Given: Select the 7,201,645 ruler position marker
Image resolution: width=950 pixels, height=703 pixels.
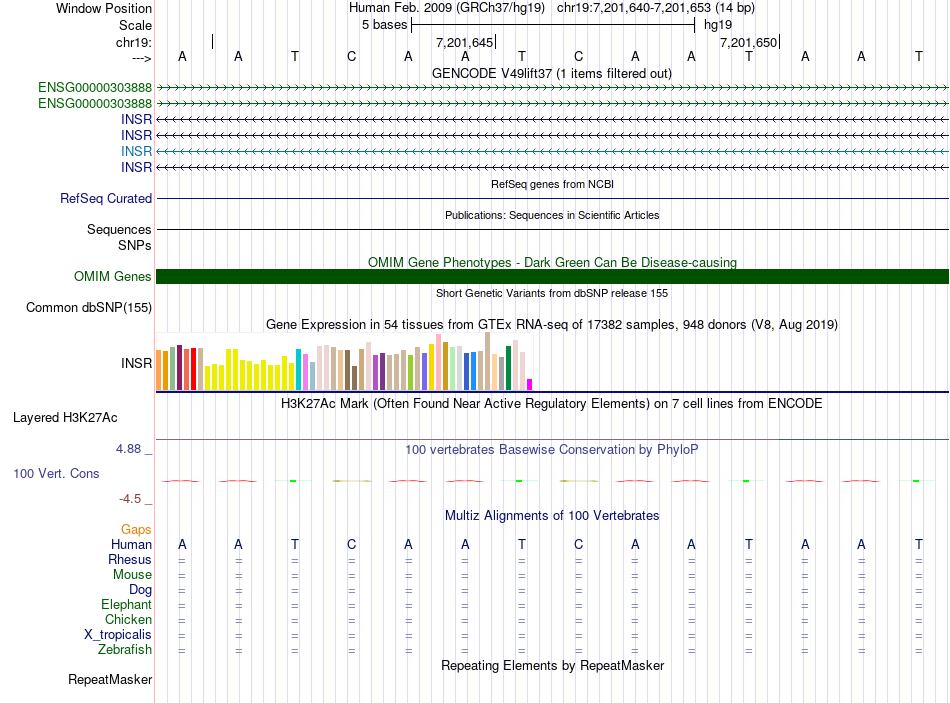Looking at the screenshot, I should [x=465, y=42].
